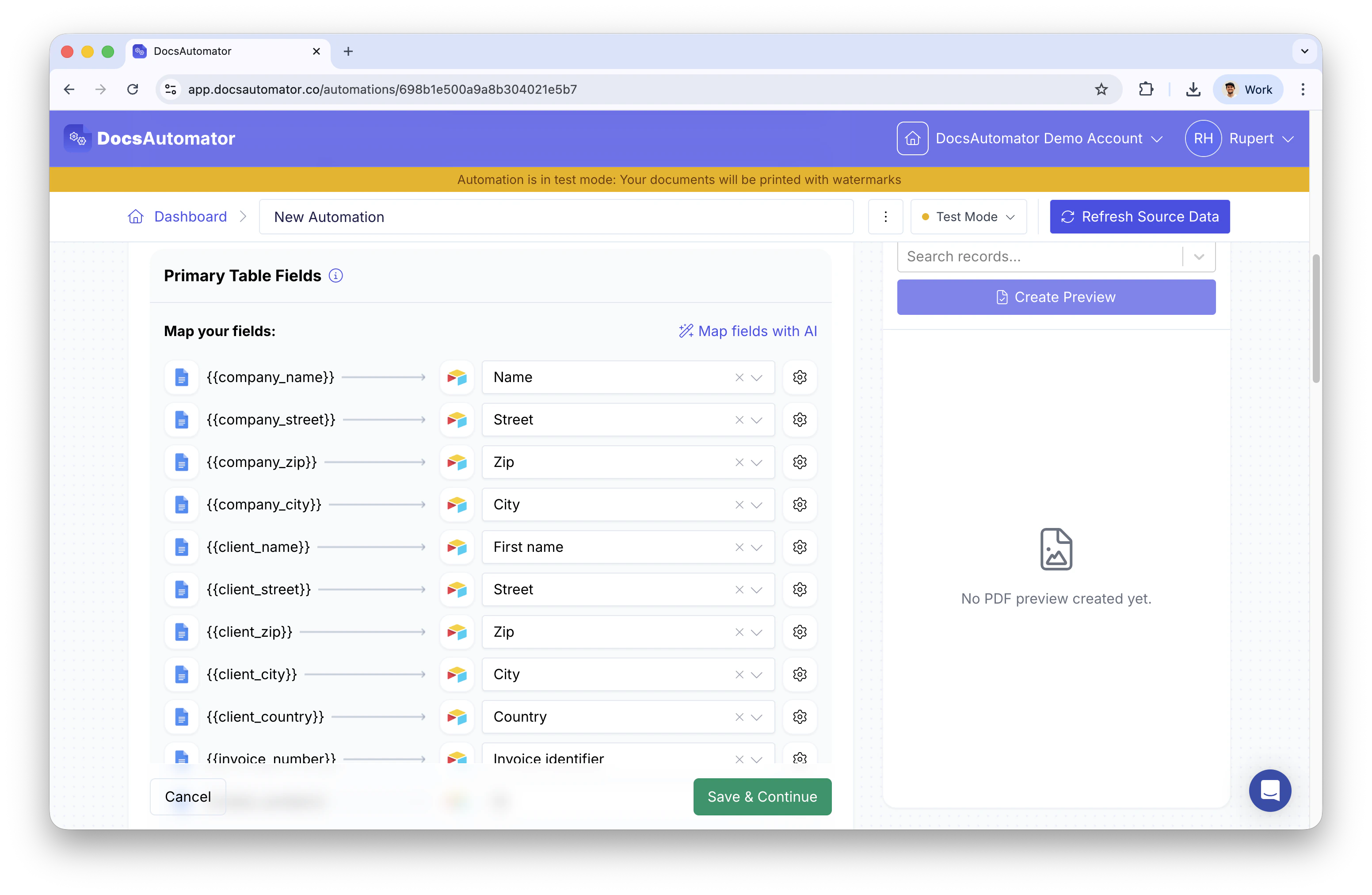Open the Test Mode dropdown
The height and width of the screenshot is (895, 1372).
[968, 217]
